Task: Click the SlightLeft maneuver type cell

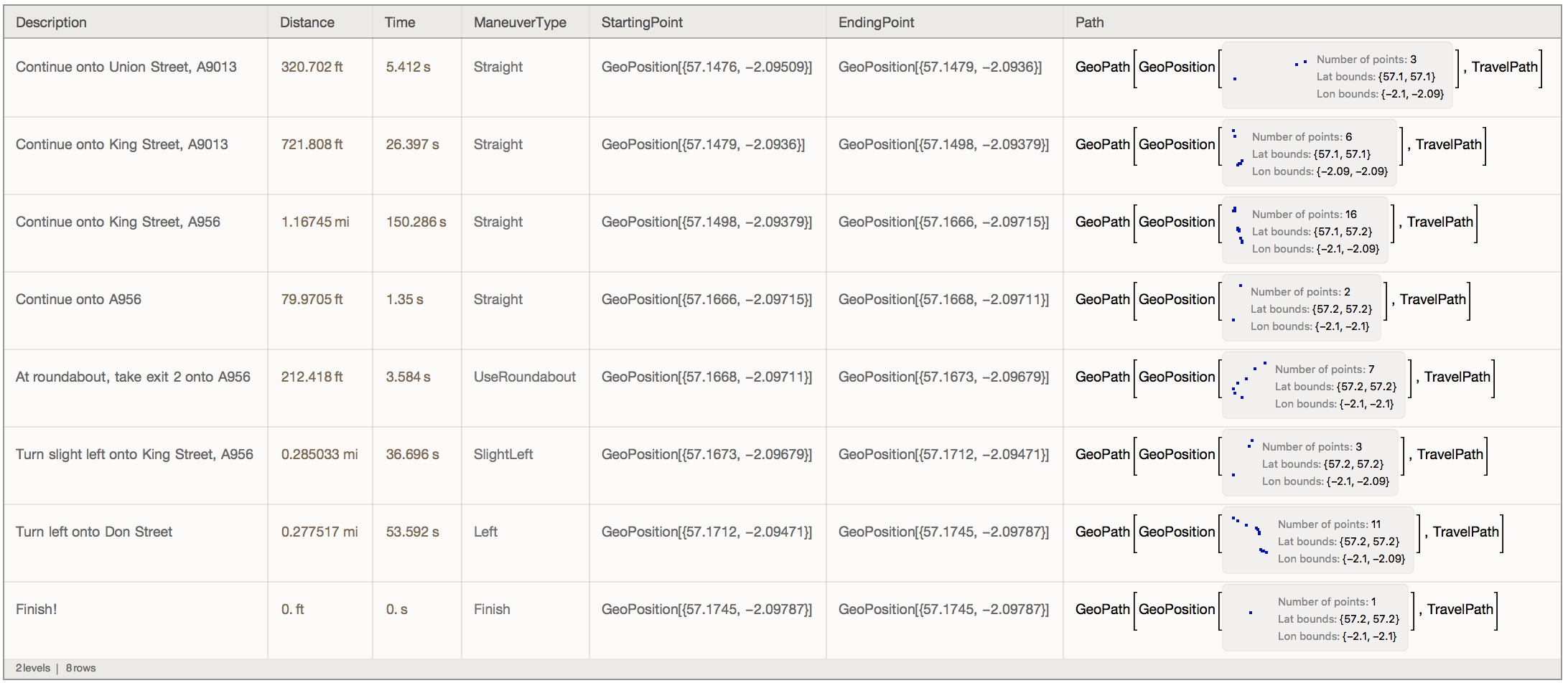Action: click(x=503, y=455)
